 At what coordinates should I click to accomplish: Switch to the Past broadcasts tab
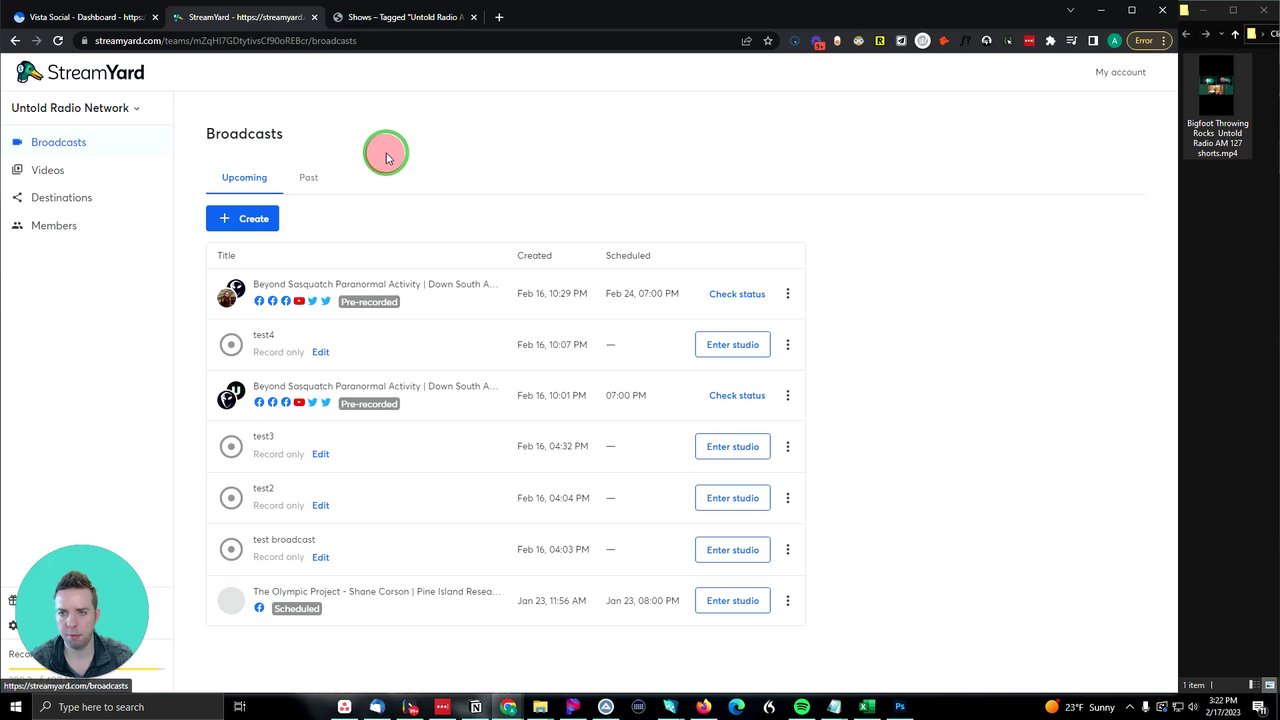[308, 178]
